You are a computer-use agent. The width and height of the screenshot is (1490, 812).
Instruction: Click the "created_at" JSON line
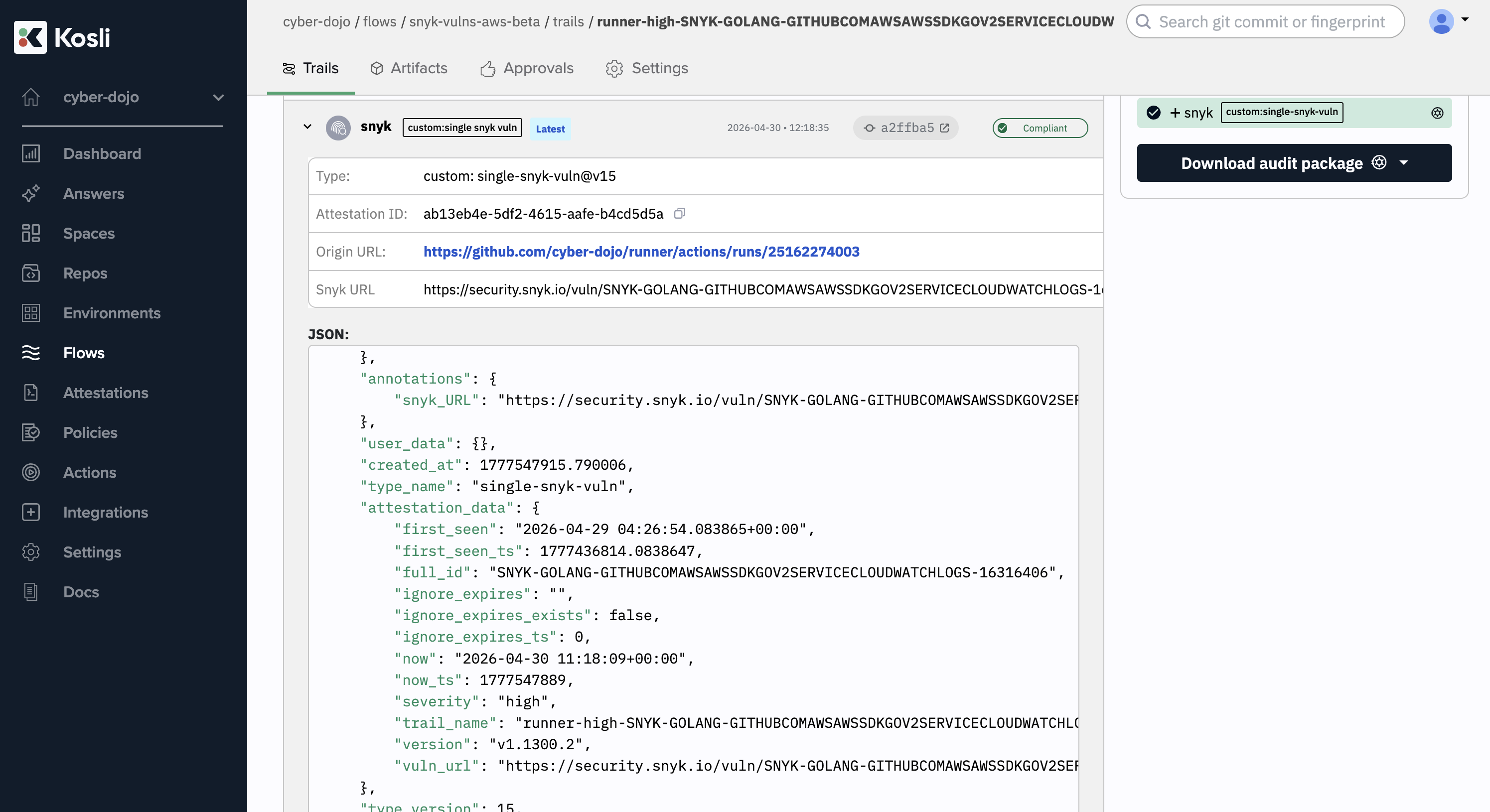[497, 465]
